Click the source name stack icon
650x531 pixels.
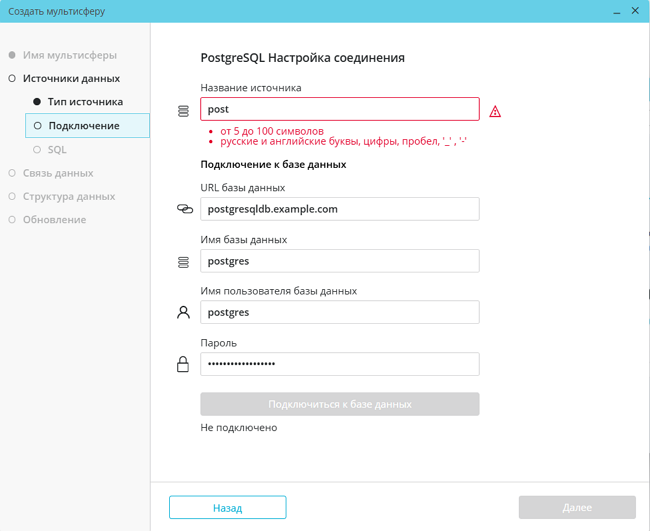click(x=183, y=111)
